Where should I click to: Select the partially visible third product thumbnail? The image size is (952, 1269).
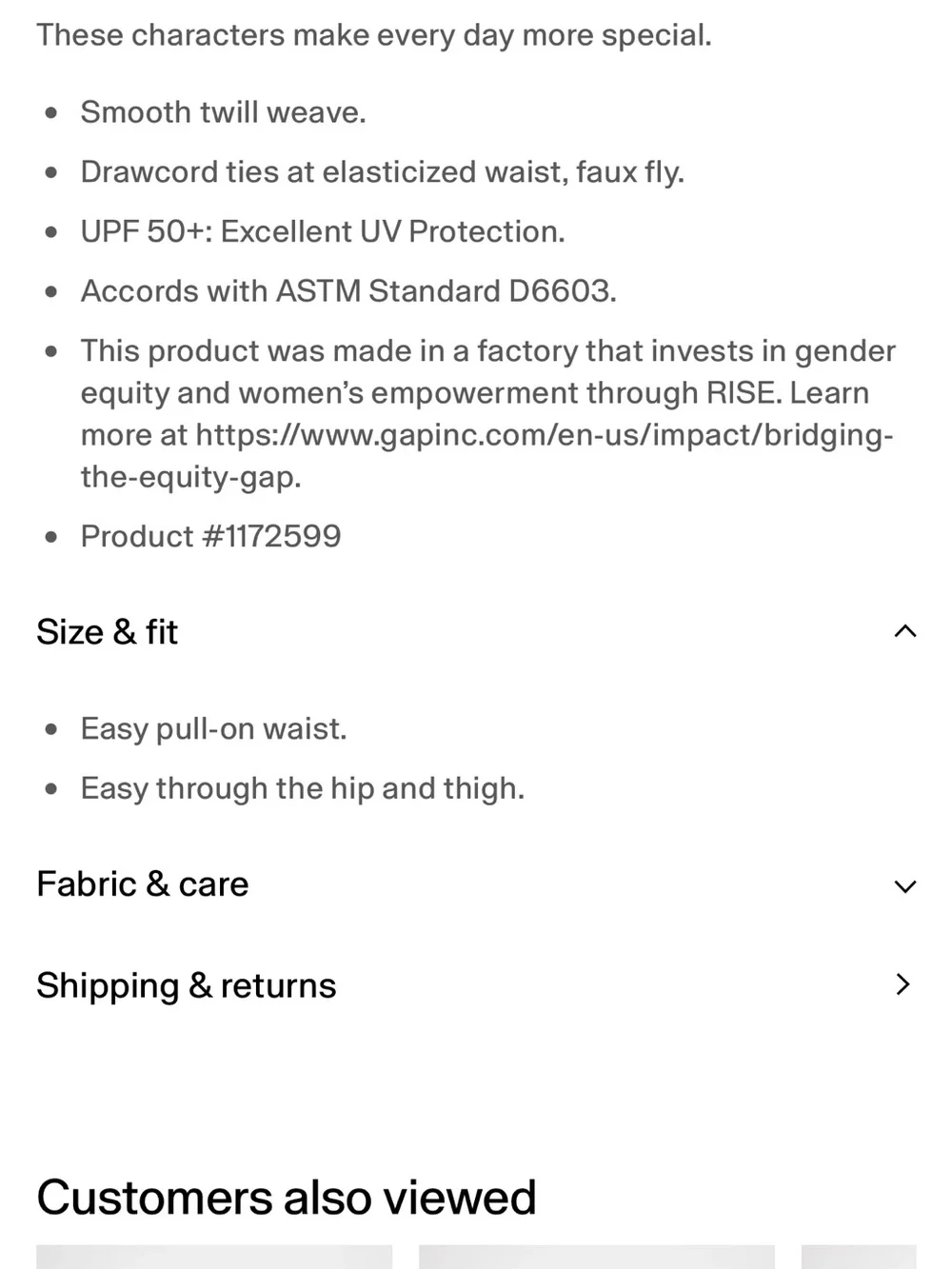pyautogui.click(x=859, y=1257)
